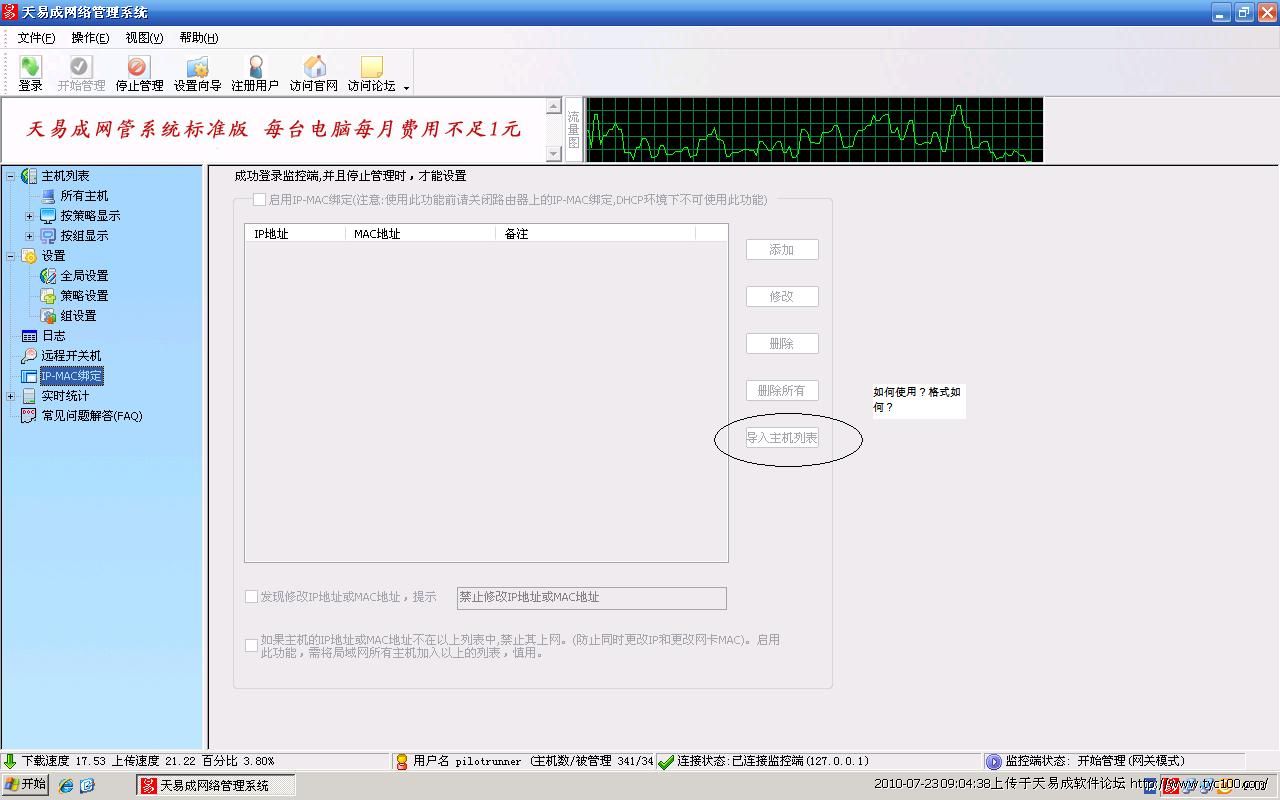Click the 添加 button
The height and width of the screenshot is (800, 1280).
[x=782, y=250]
